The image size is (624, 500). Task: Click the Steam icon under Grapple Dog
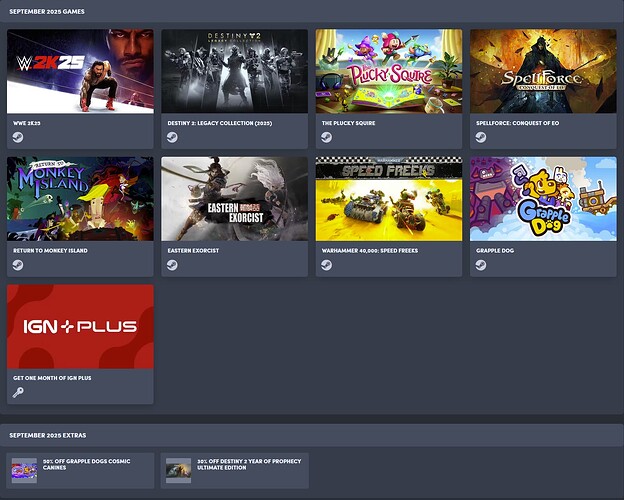point(481,266)
